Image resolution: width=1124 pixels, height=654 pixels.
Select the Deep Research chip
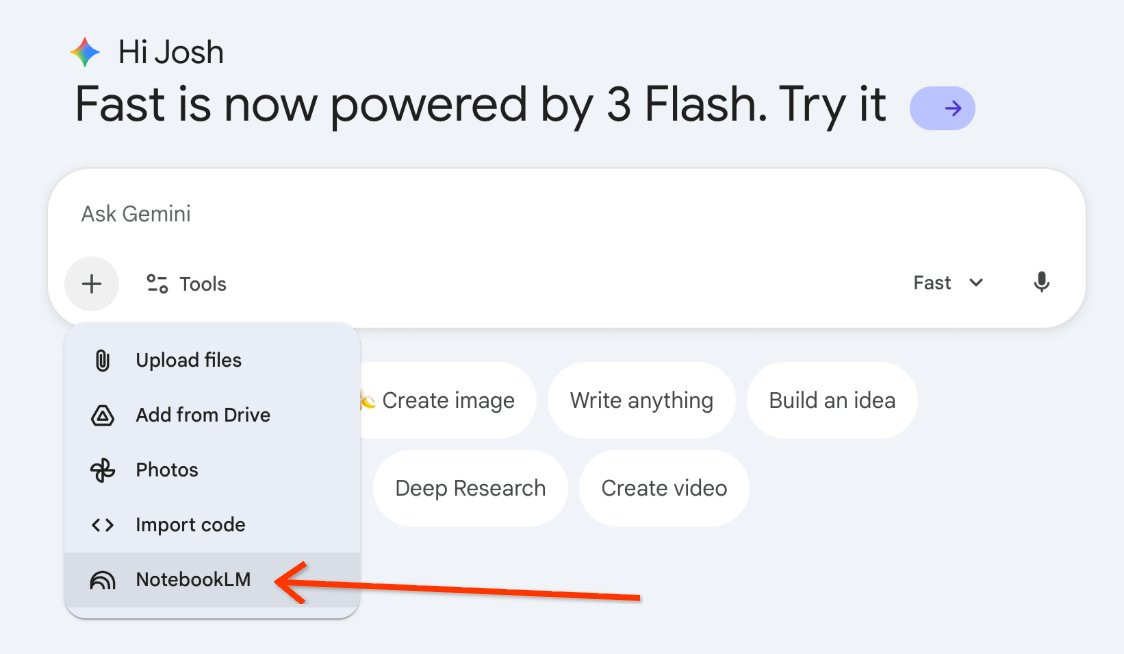(470, 488)
